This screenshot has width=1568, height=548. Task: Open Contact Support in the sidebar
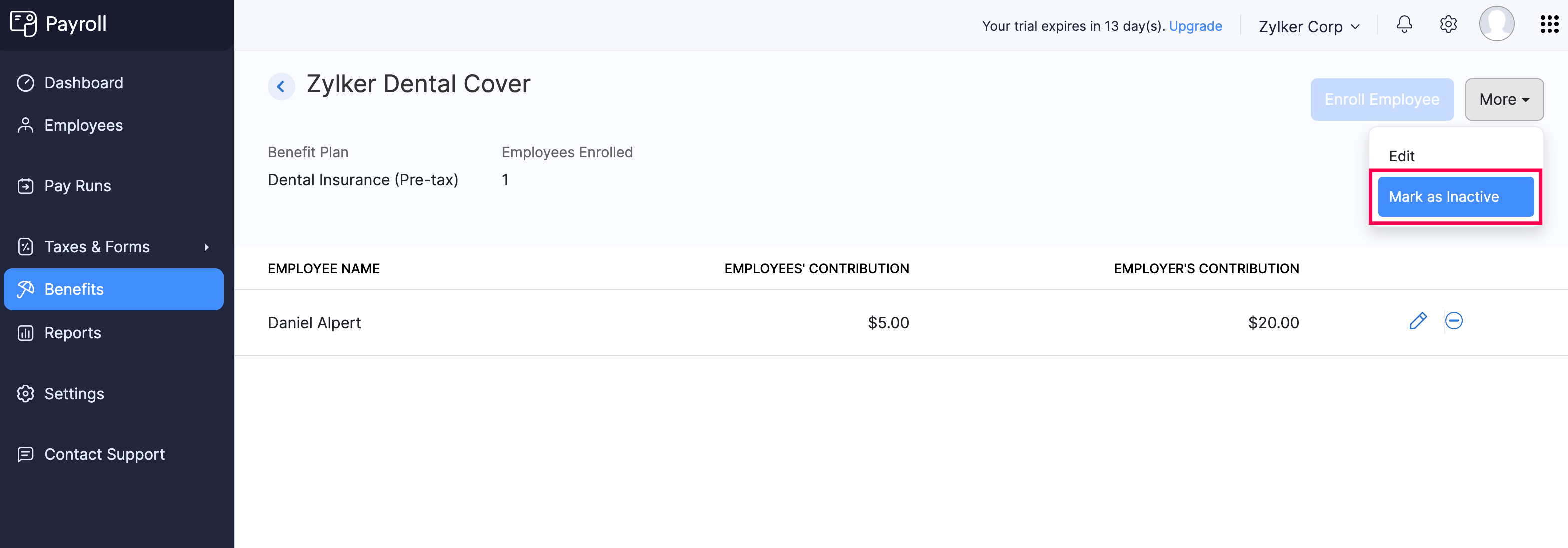[104, 454]
